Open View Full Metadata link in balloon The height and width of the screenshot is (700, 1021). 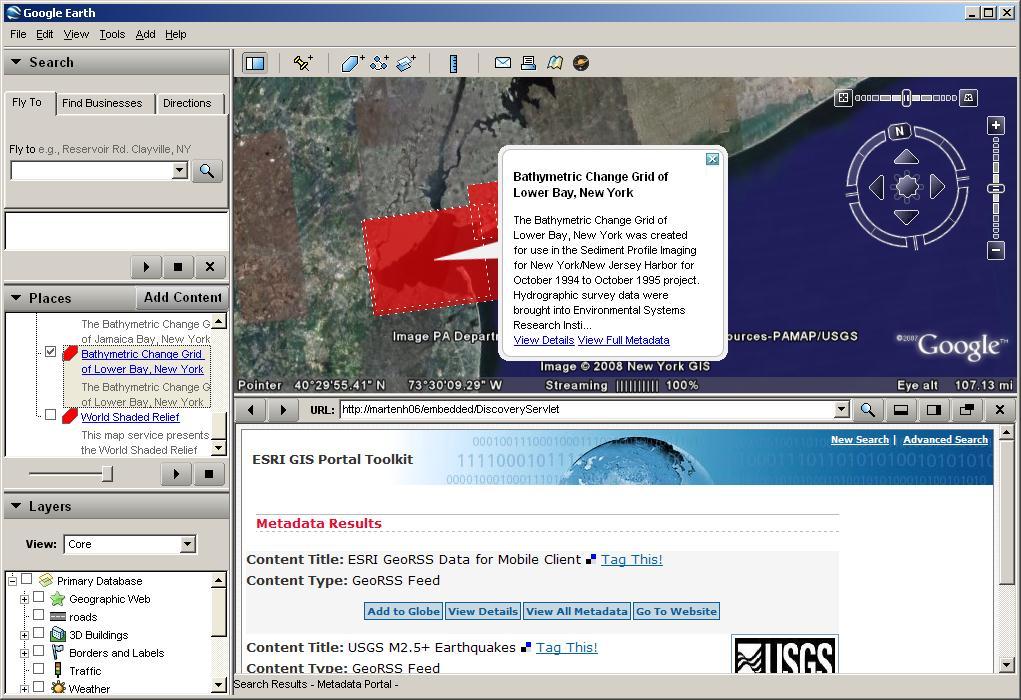[623, 340]
